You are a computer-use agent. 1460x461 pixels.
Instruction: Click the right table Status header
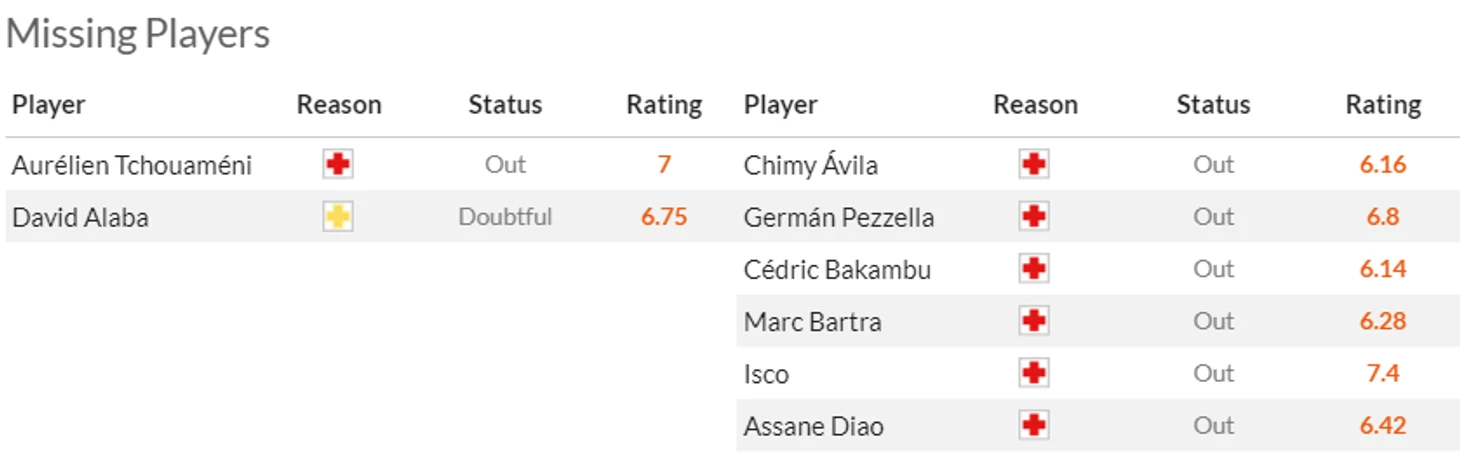[x=1213, y=105]
